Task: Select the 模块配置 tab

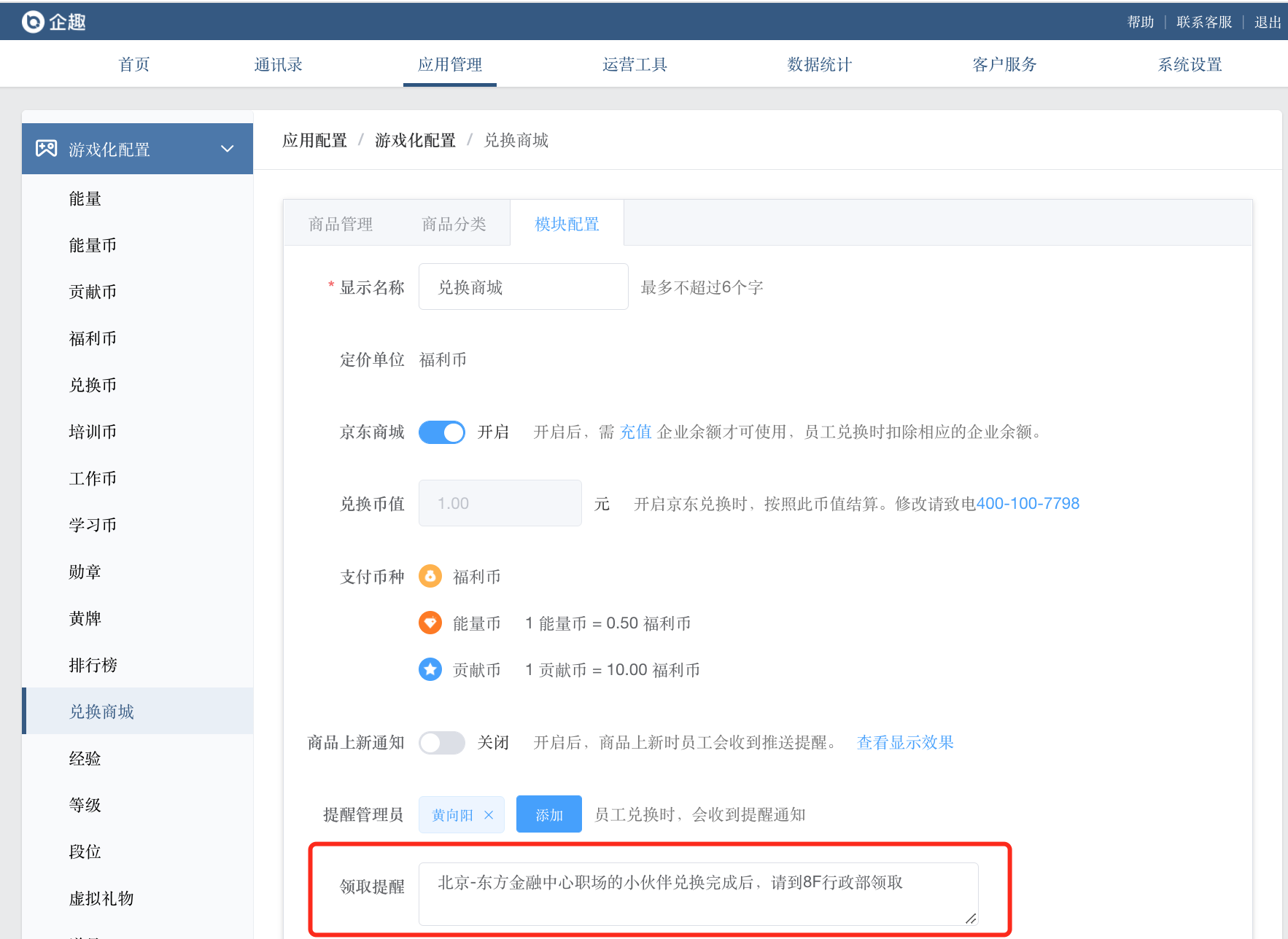Action: pos(567,224)
